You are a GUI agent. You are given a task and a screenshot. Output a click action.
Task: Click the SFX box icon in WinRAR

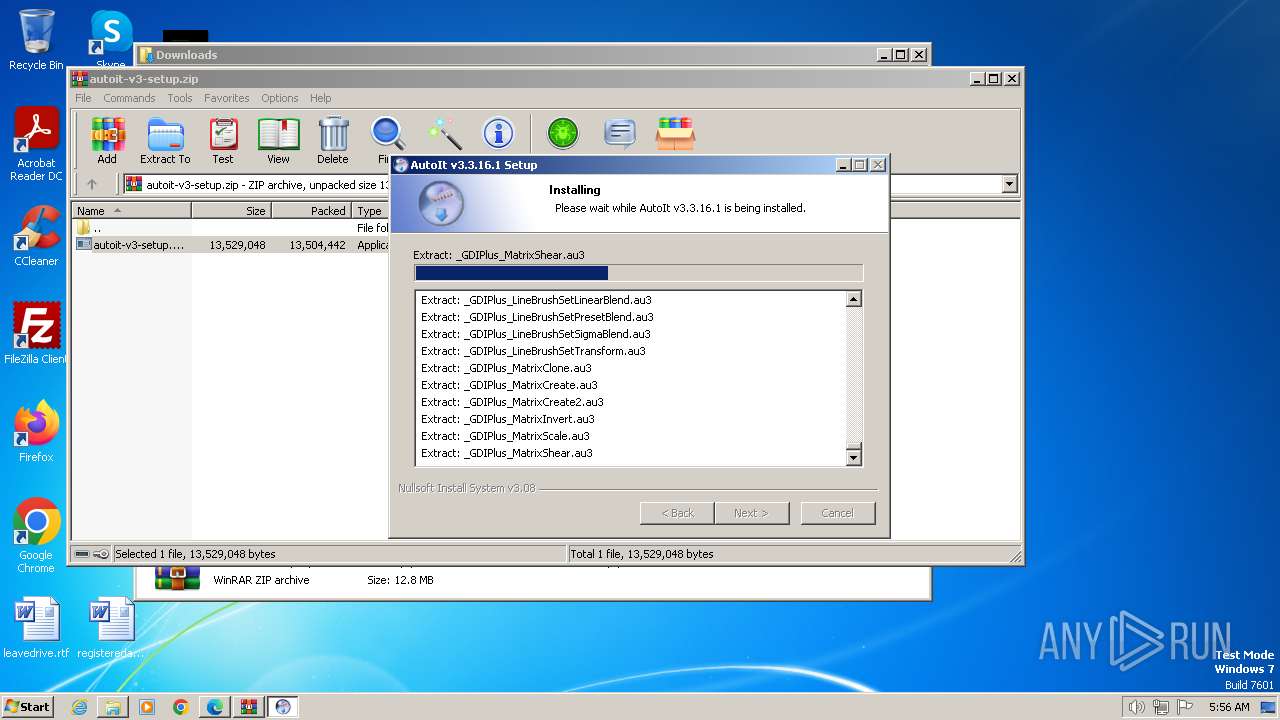point(675,133)
